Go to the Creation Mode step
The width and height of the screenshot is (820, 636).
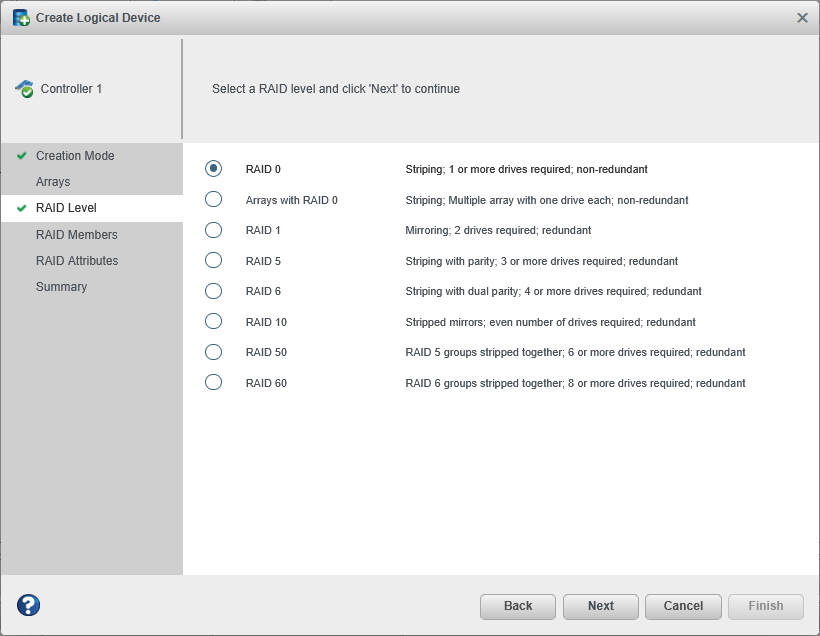click(x=75, y=156)
